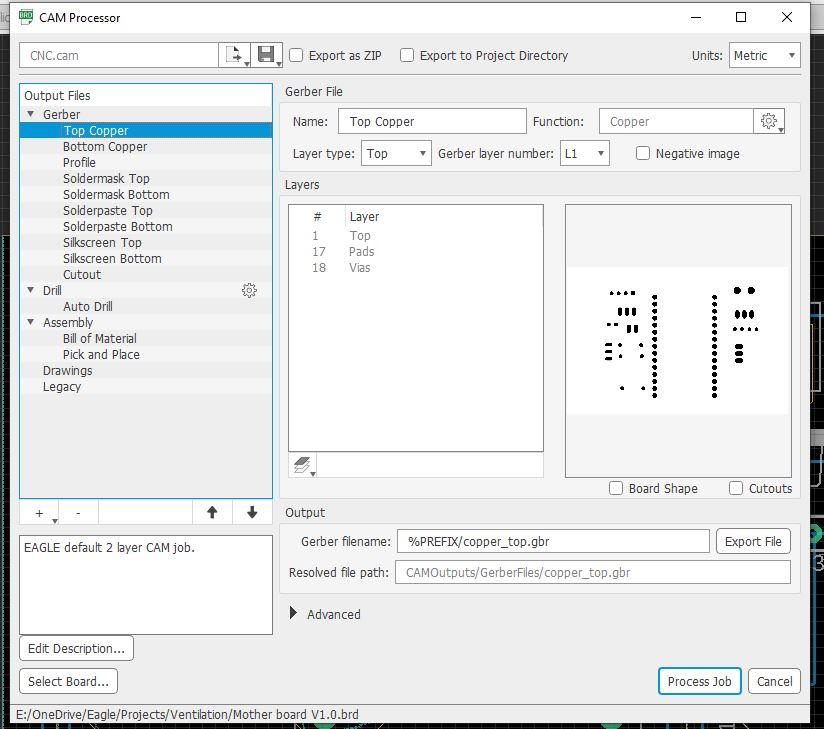Image resolution: width=824 pixels, height=729 pixels.
Task: Close the CAM Processor window
Action: click(x=787, y=17)
